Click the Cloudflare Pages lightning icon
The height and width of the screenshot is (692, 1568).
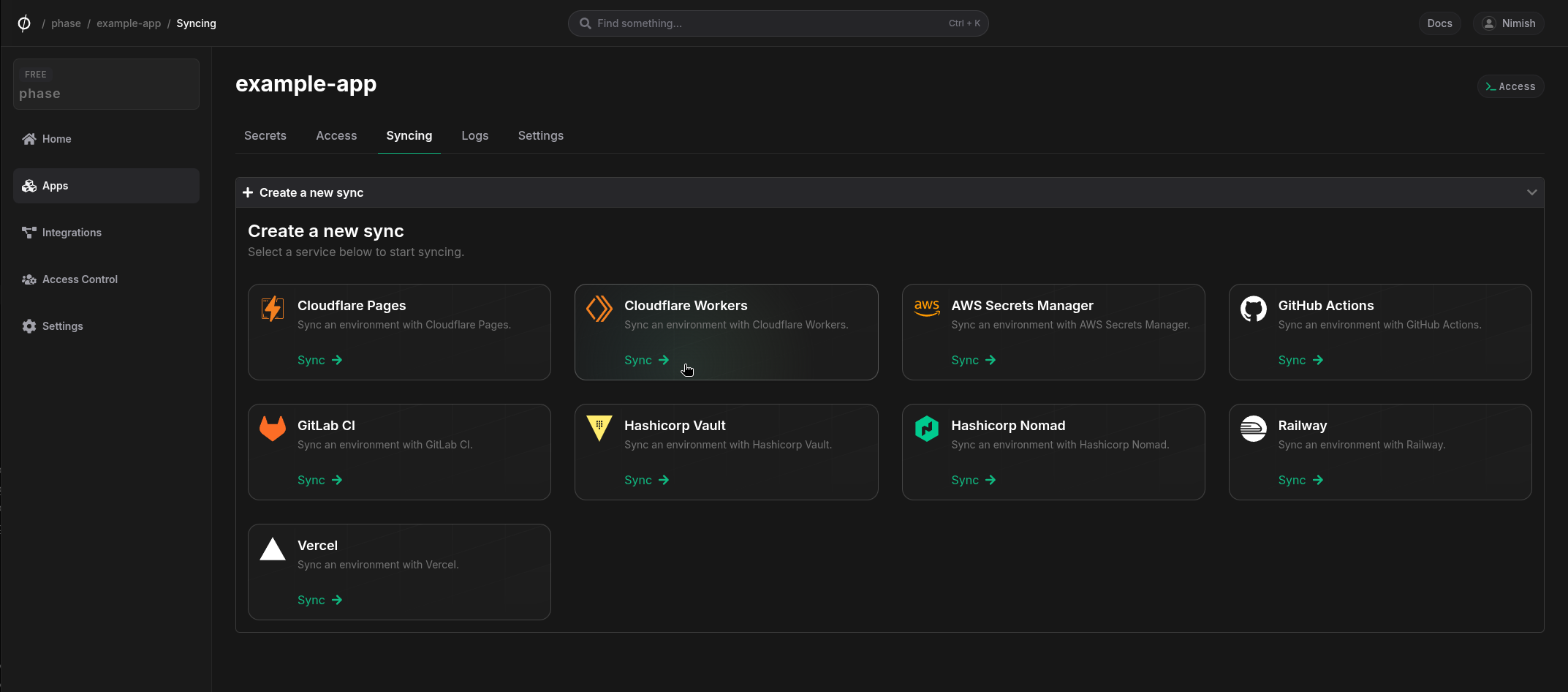click(273, 309)
